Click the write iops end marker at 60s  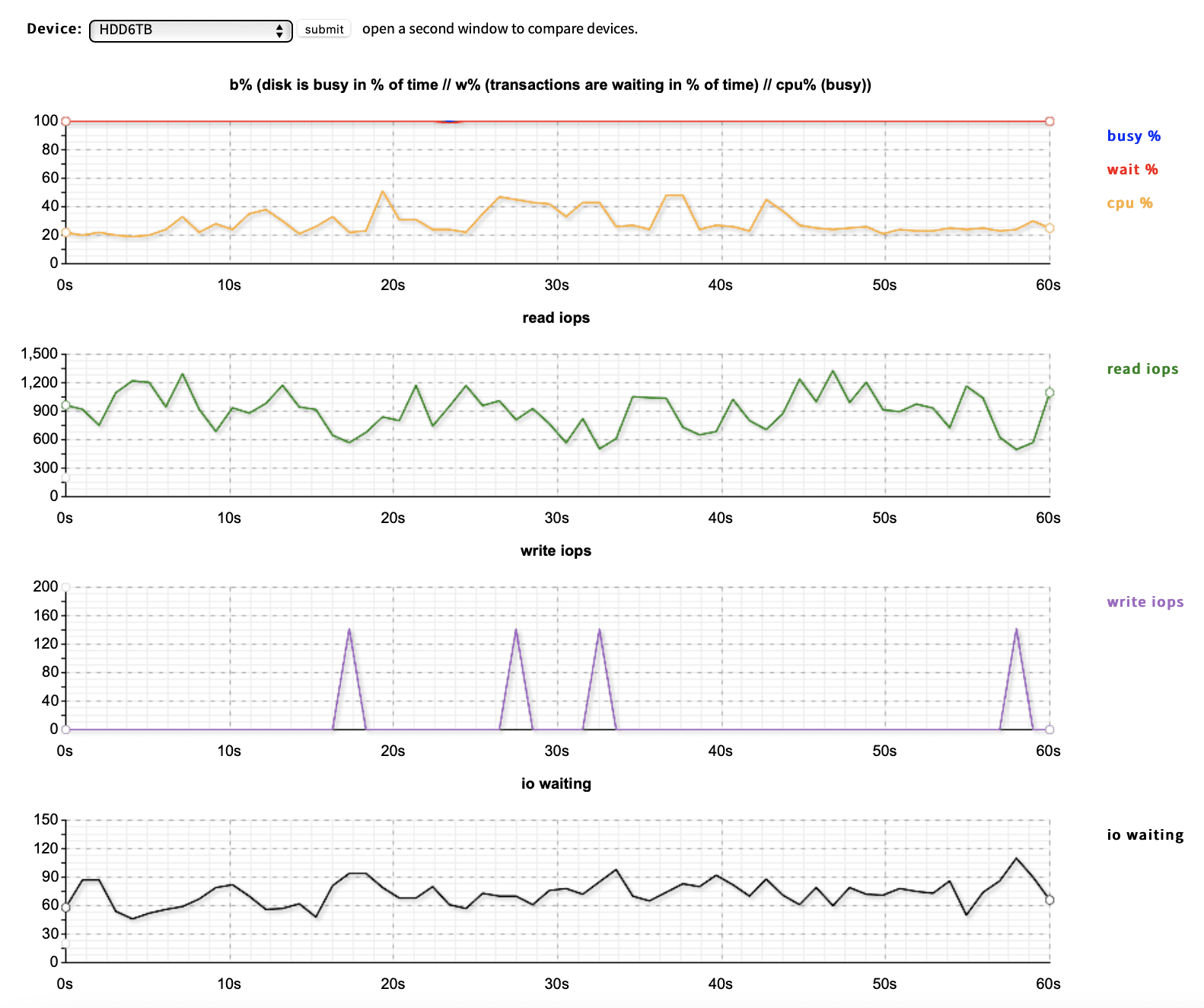coord(1050,729)
